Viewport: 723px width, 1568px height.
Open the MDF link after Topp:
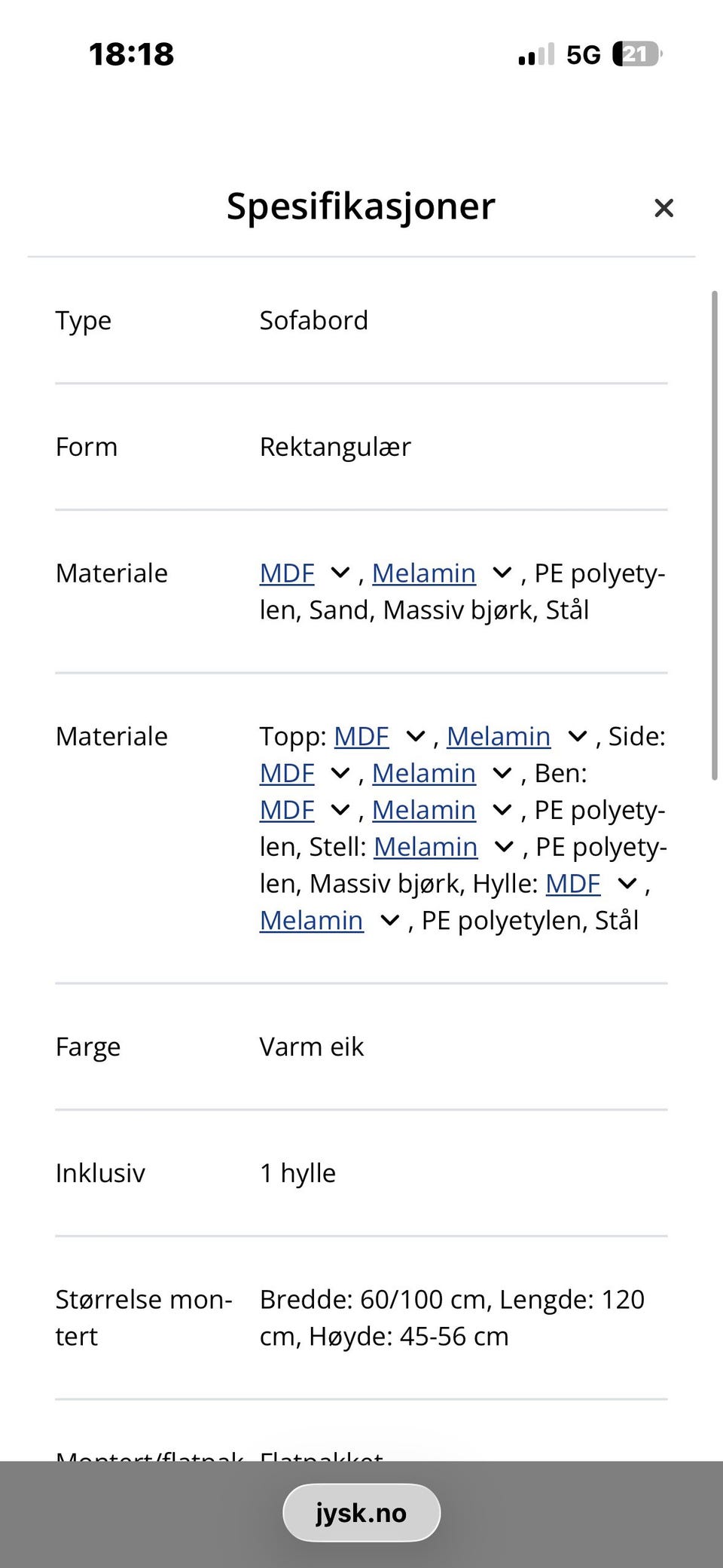coord(361,736)
